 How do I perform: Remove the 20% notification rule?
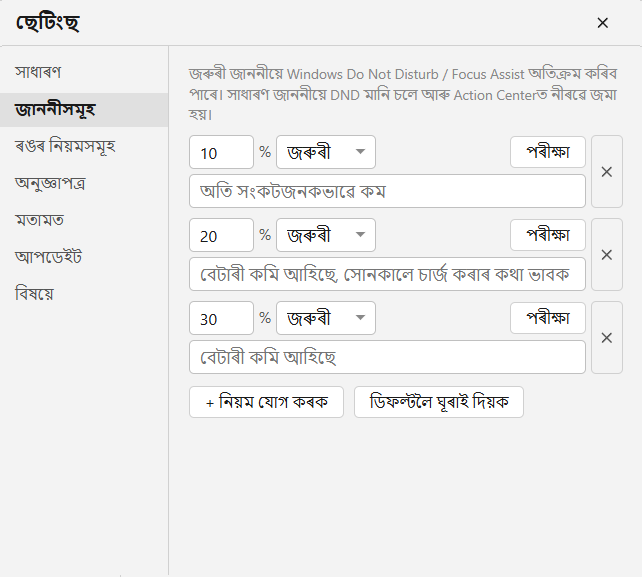pyautogui.click(x=607, y=255)
